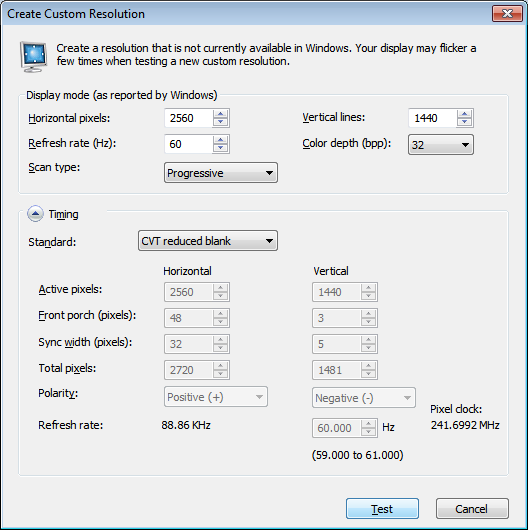Increase Vertical lines with up arrow

point(464,114)
